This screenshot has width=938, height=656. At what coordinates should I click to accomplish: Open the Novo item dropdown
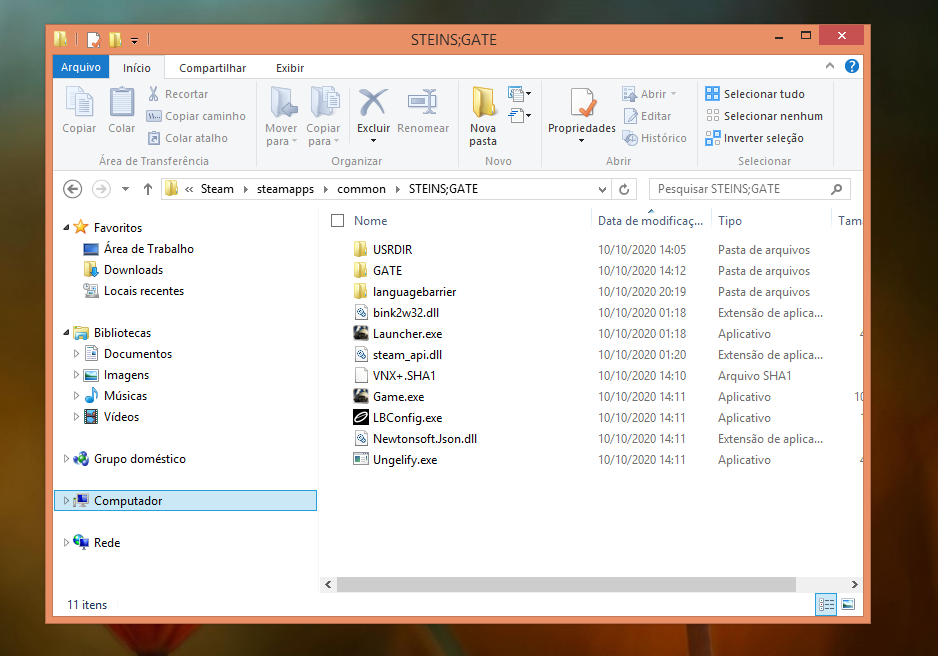(519, 94)
